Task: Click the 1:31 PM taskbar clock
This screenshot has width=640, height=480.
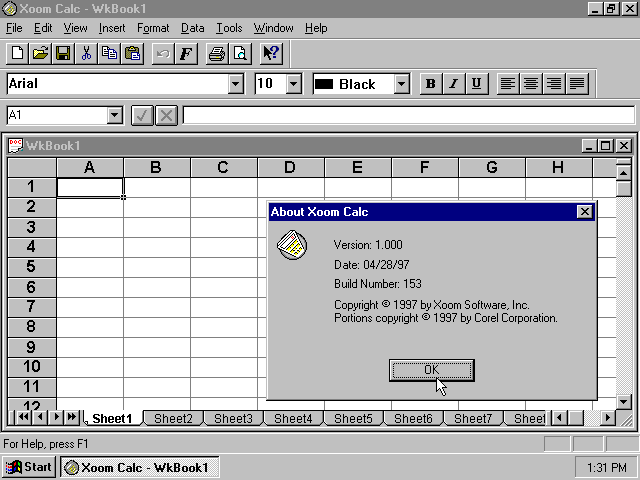Action: 607,467
